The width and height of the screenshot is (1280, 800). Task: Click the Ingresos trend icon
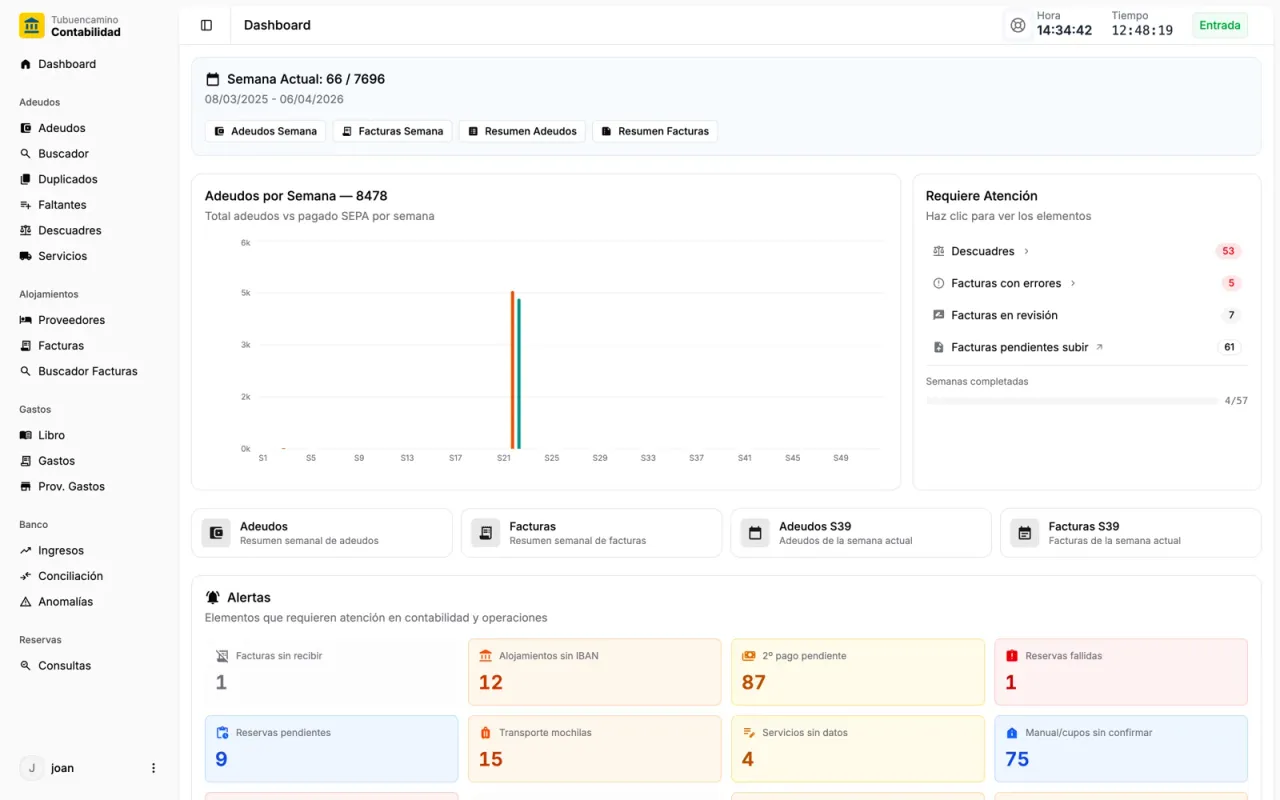click(26, 550)
